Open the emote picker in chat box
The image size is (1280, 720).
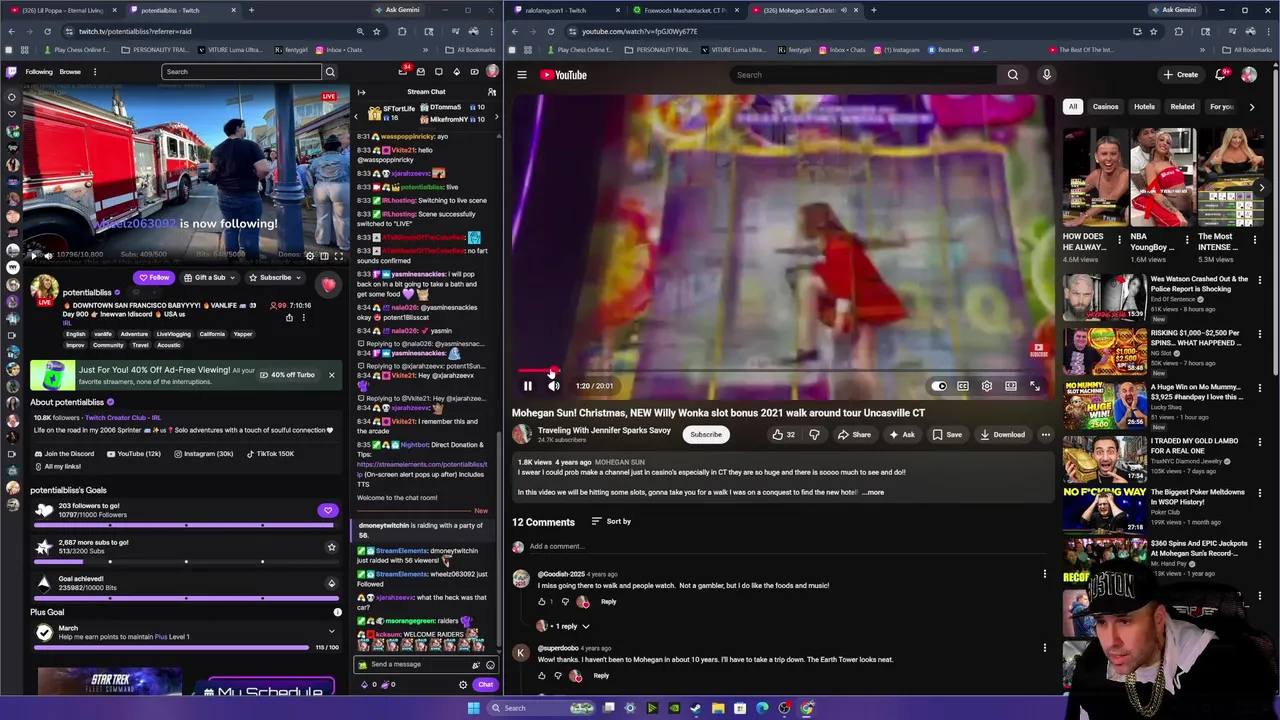pyautogui.click(x=490, y=665)
